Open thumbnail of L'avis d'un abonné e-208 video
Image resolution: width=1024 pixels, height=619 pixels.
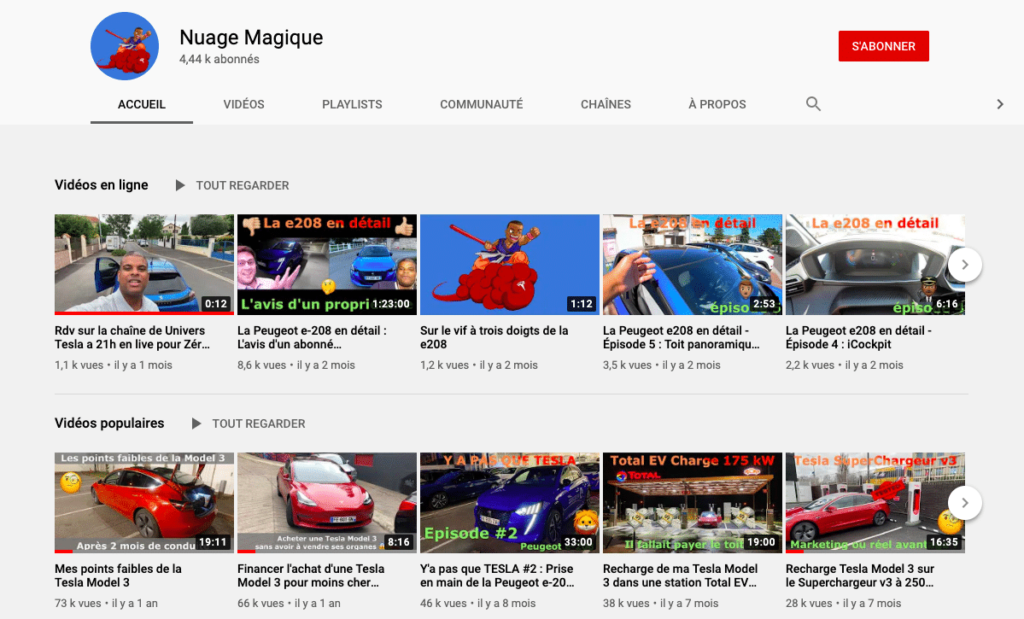point(327,264)
